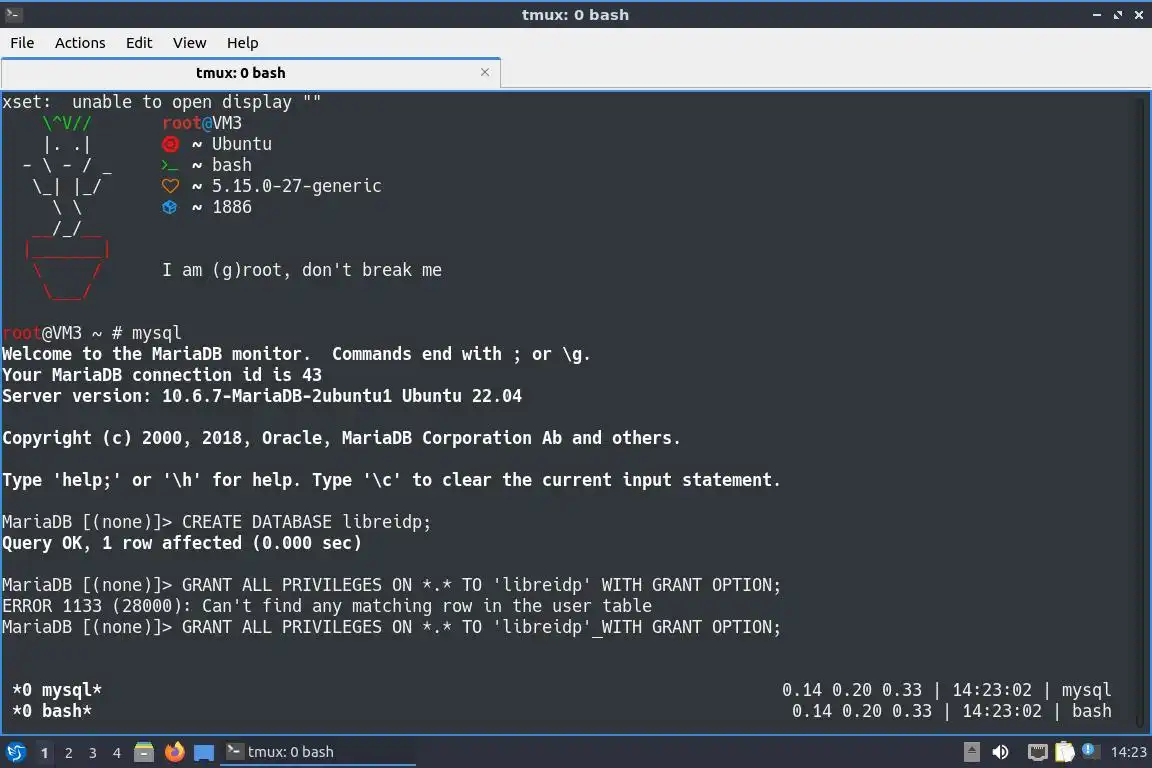Click 'Query OK, 1 row affected' line
This screenshot has width=1152, height=768.
(x=182, y=543)
